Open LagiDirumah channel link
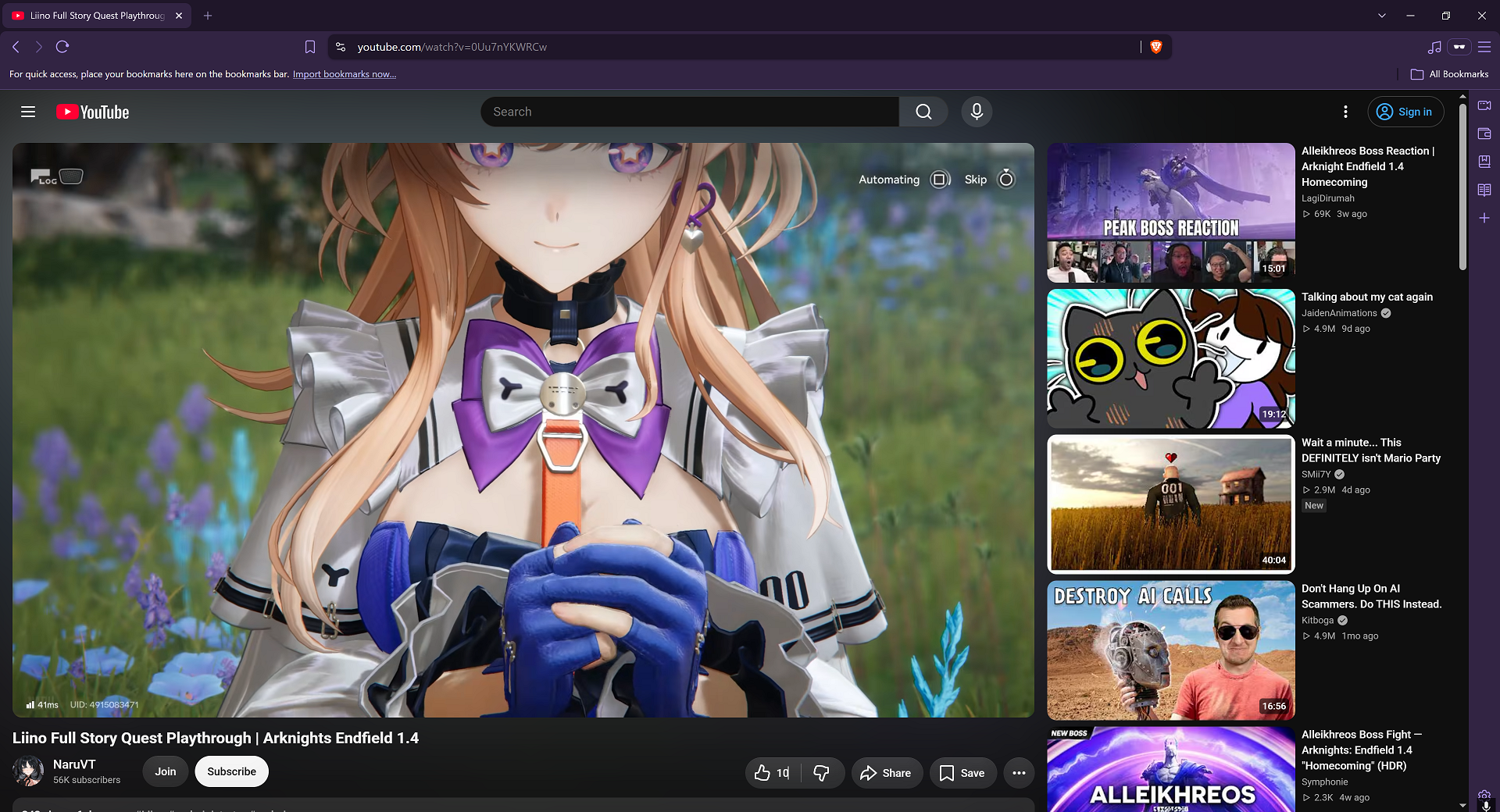 (x=1328, y=198)
